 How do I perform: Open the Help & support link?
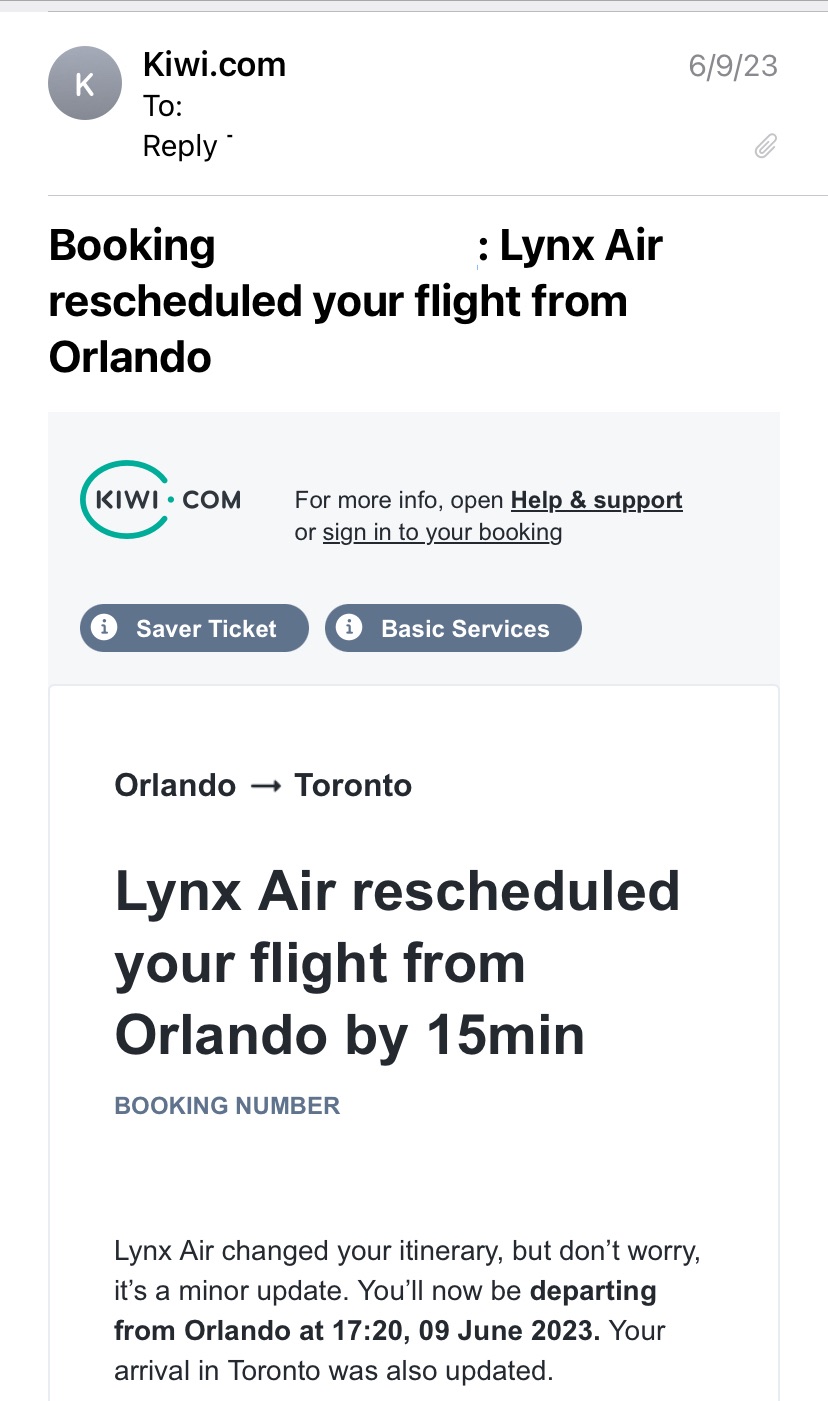coord(596,500)
